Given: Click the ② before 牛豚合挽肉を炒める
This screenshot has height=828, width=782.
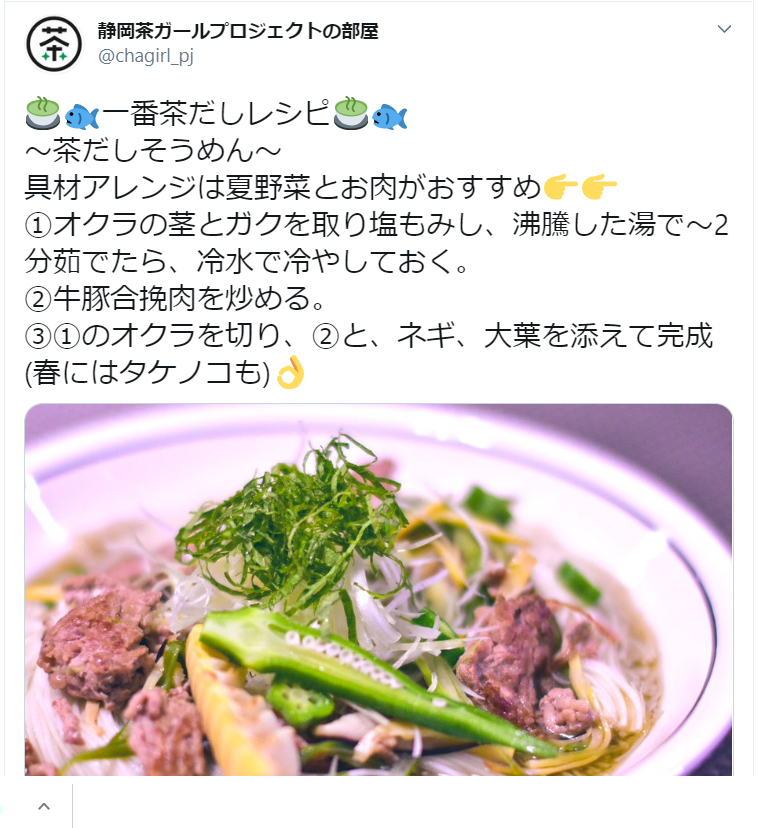Looking at the screenshot, I should point(38,299).
